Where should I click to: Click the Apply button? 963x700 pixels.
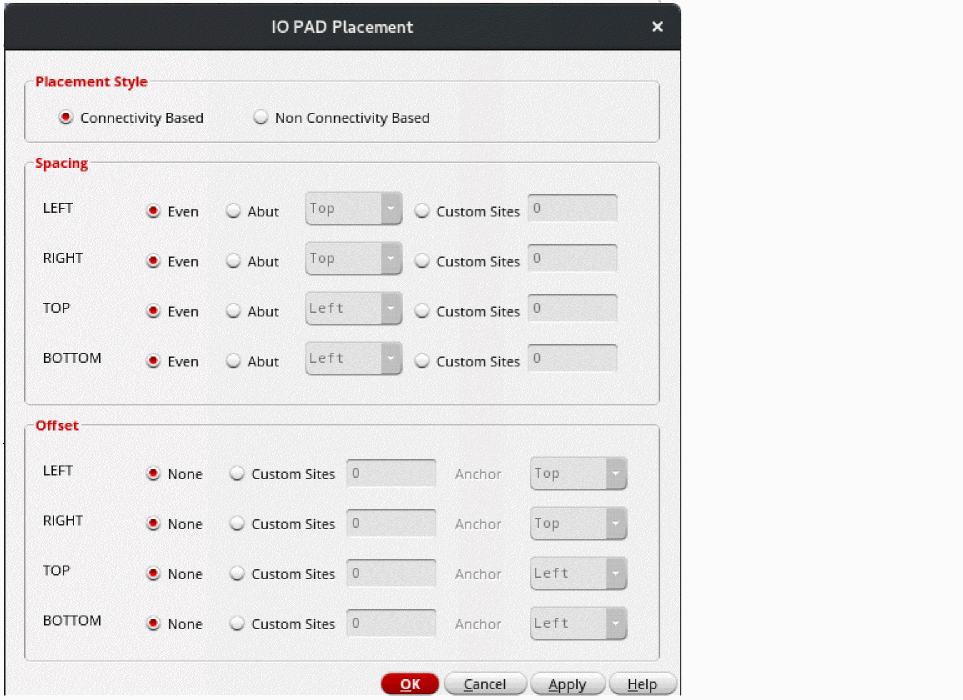567,684
